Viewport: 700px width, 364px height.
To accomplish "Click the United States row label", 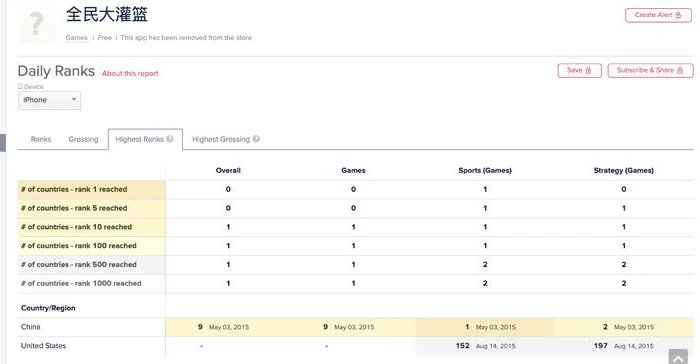I will [43, 346].
